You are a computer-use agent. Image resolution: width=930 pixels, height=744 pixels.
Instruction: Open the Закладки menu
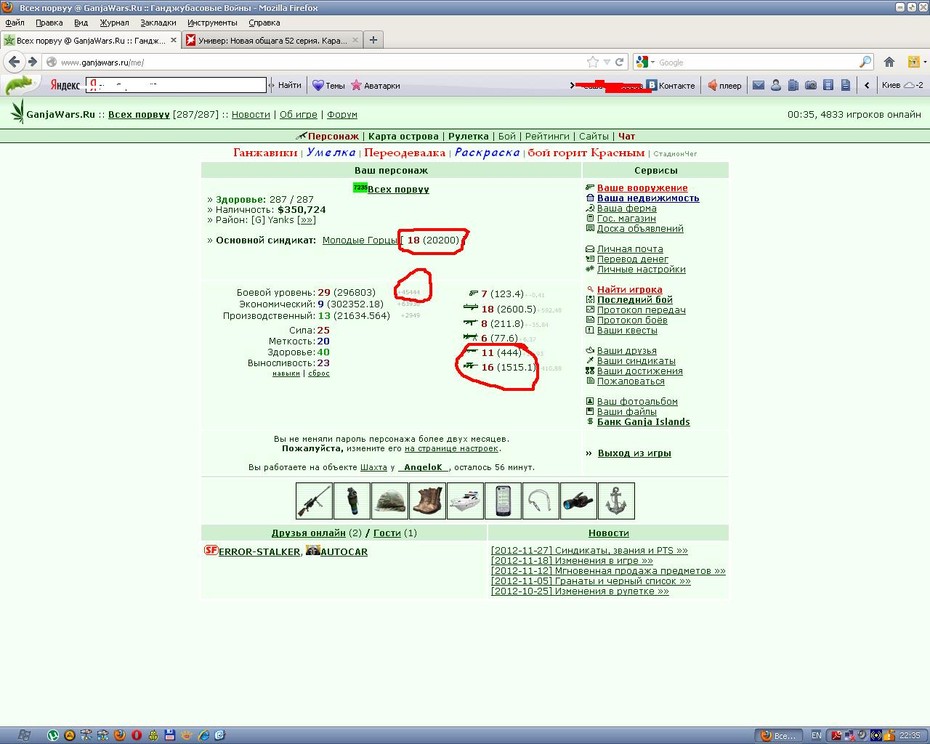[x=158, y=23]
